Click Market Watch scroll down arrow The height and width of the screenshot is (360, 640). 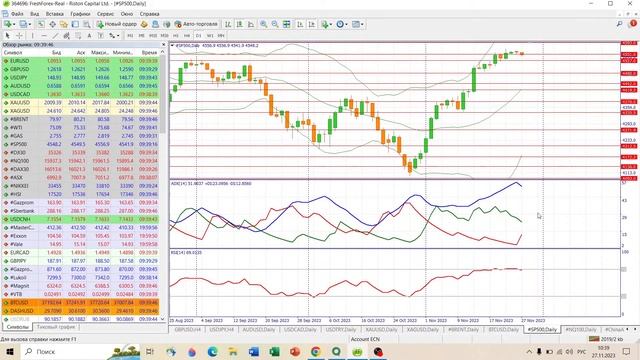[x=163, y=319]
